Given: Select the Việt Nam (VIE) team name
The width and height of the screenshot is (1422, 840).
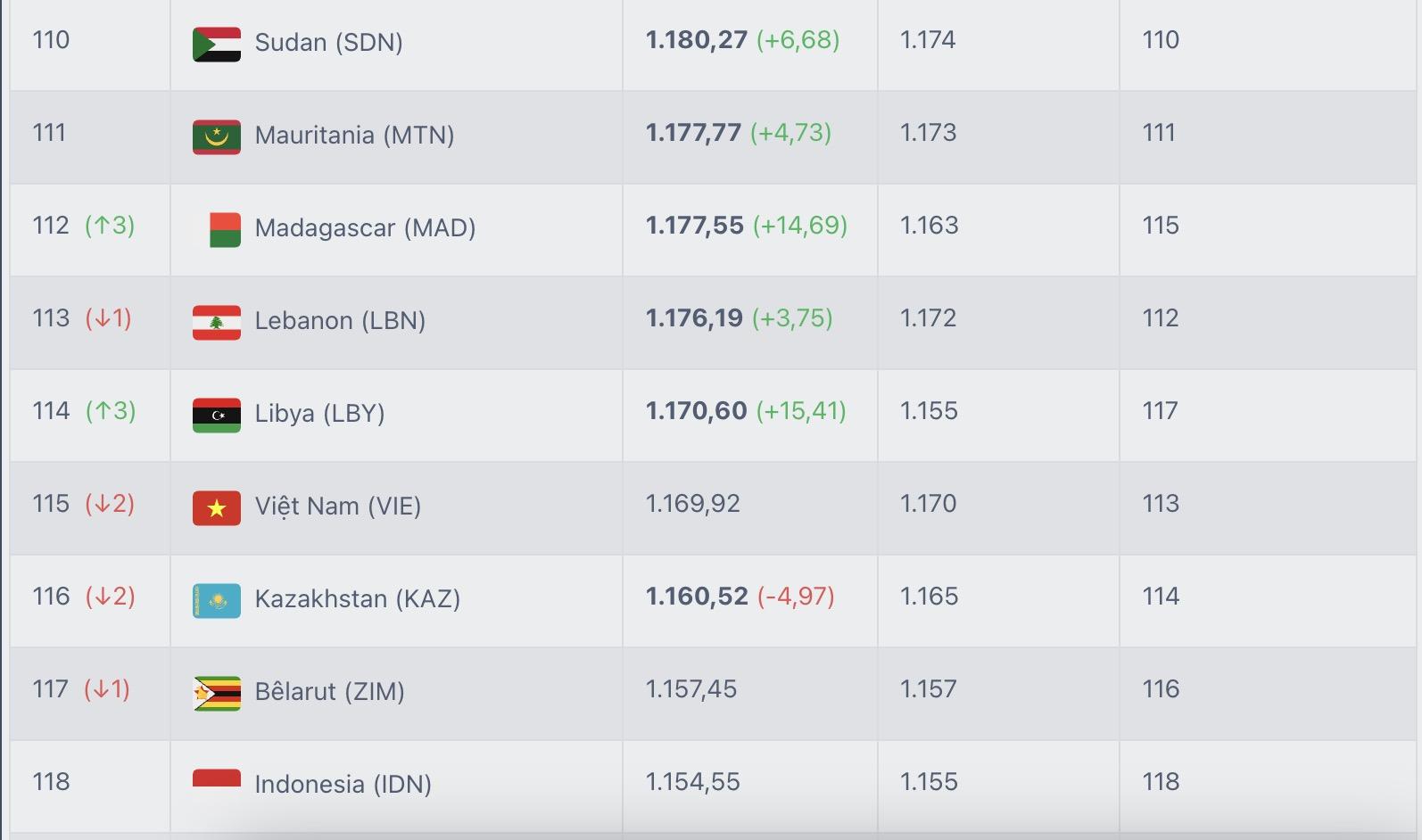Looking at the screenshot, I should [x=337, y=506].
